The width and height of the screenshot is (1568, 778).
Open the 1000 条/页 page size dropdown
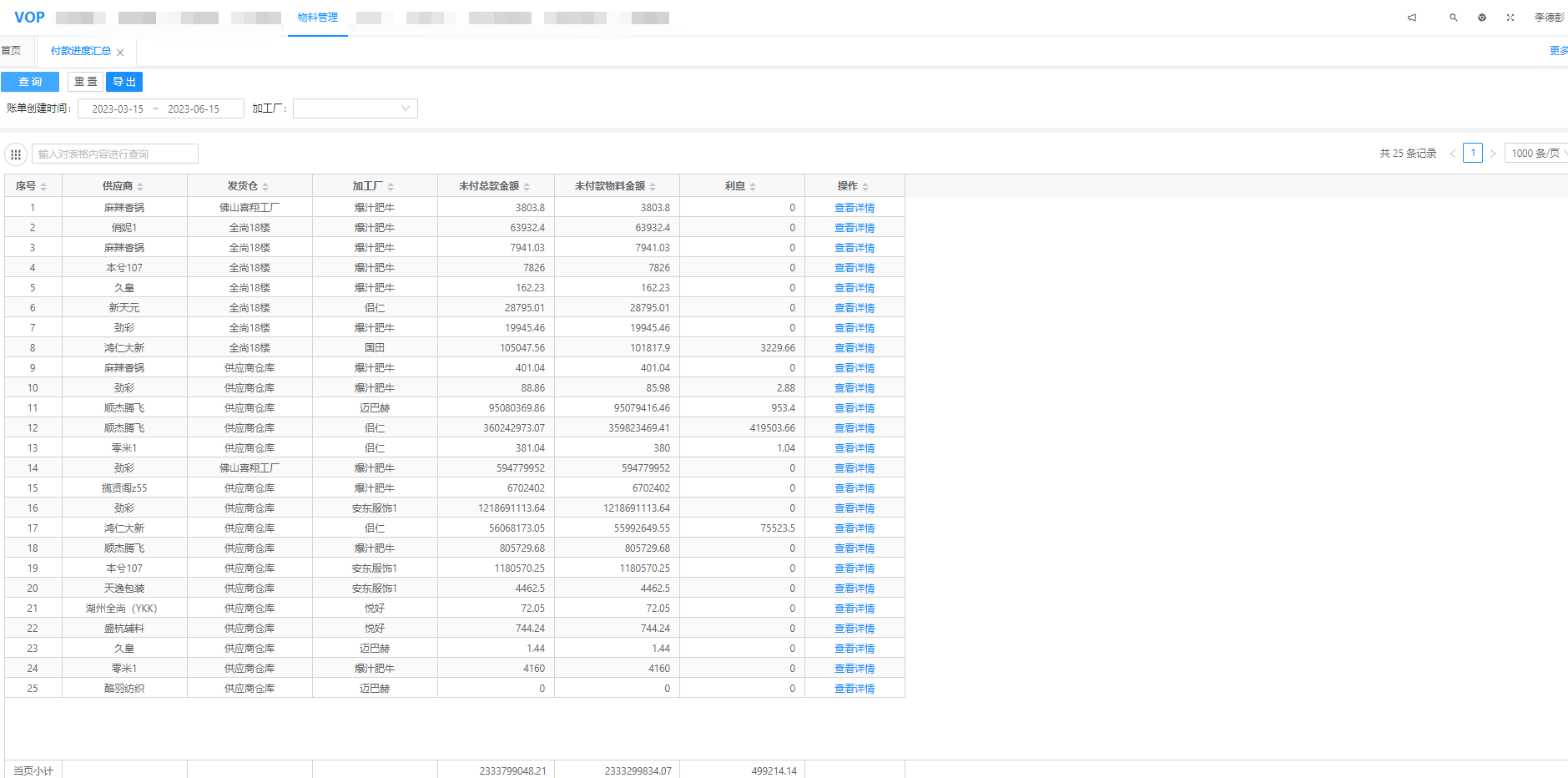(1535, 154)
